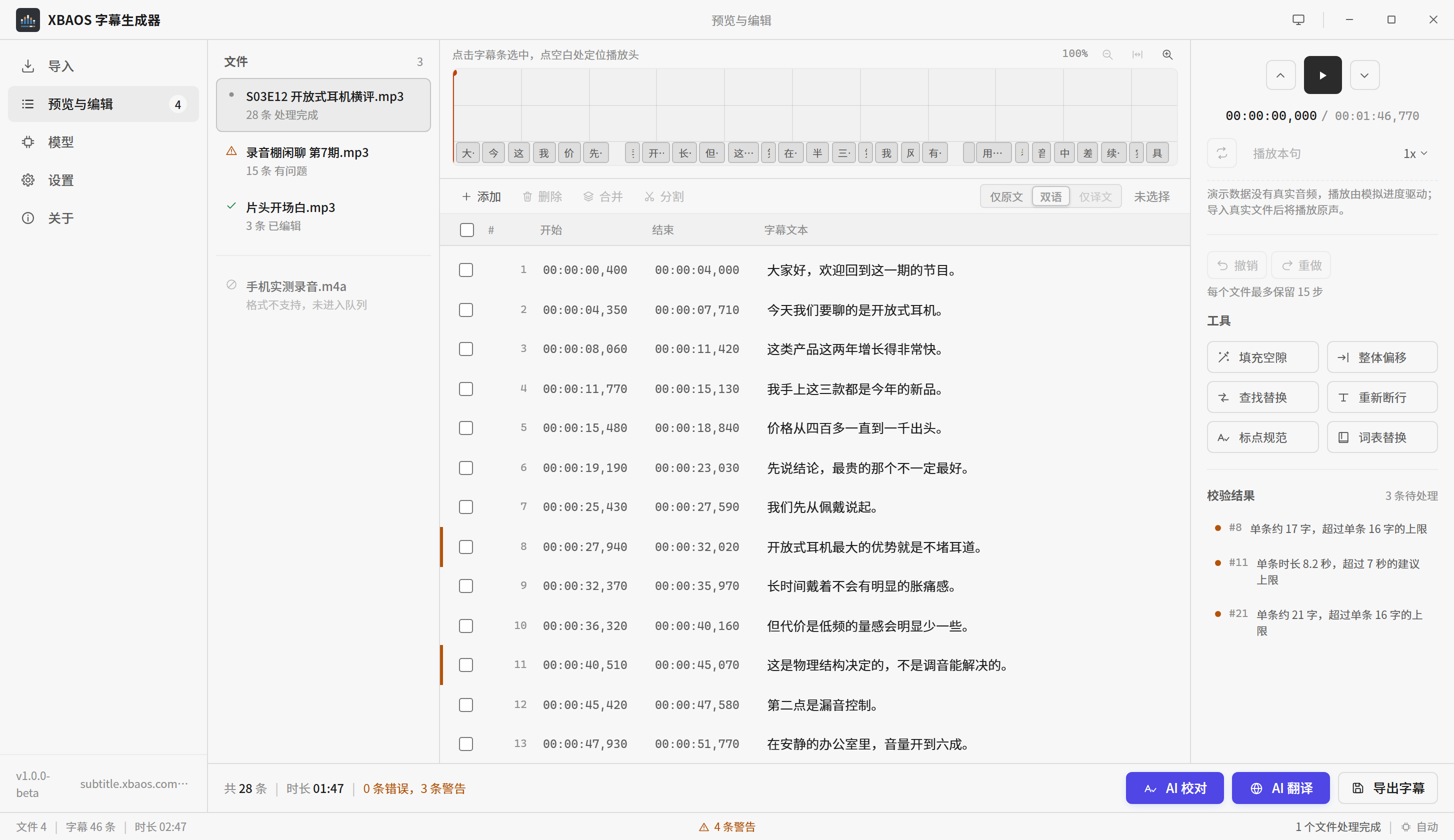
Task: Jump to previous subtitle with up chevron
Action: pyautogui.click(x=1280, y=75)
